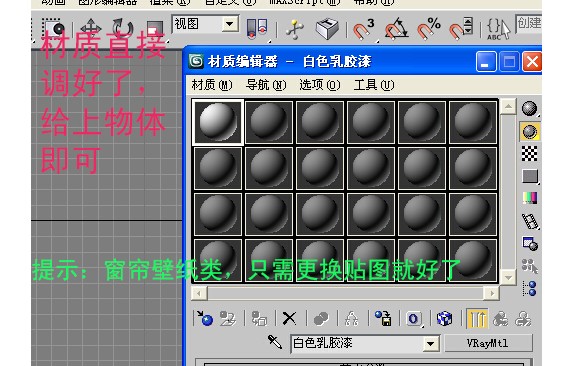Toggle the Show End Result icon
This screenshot has width=573, height=366.
pyautogui.click(x=477, y=319)
